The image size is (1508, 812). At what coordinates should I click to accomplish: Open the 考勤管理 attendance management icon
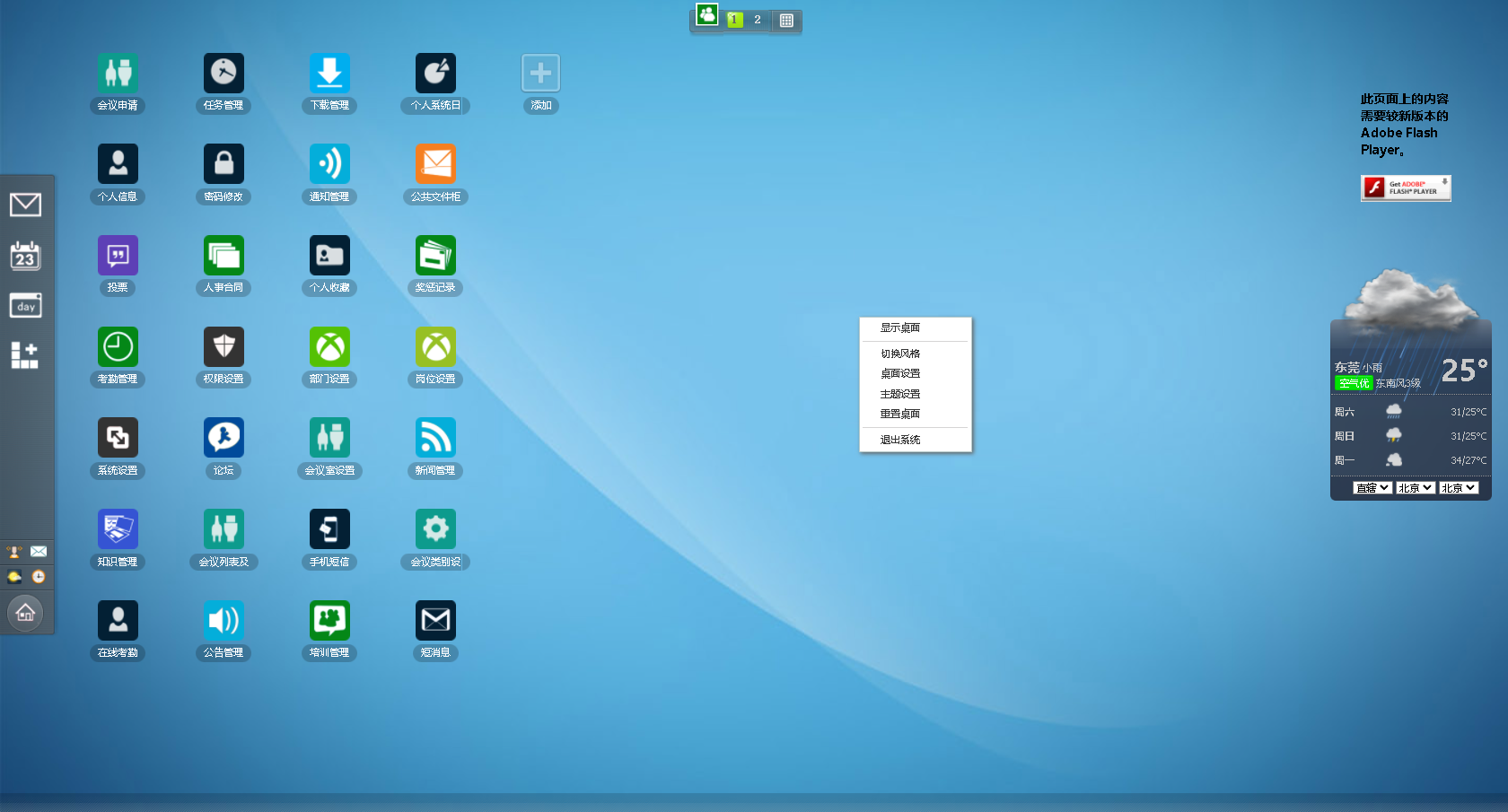(118, 347)
